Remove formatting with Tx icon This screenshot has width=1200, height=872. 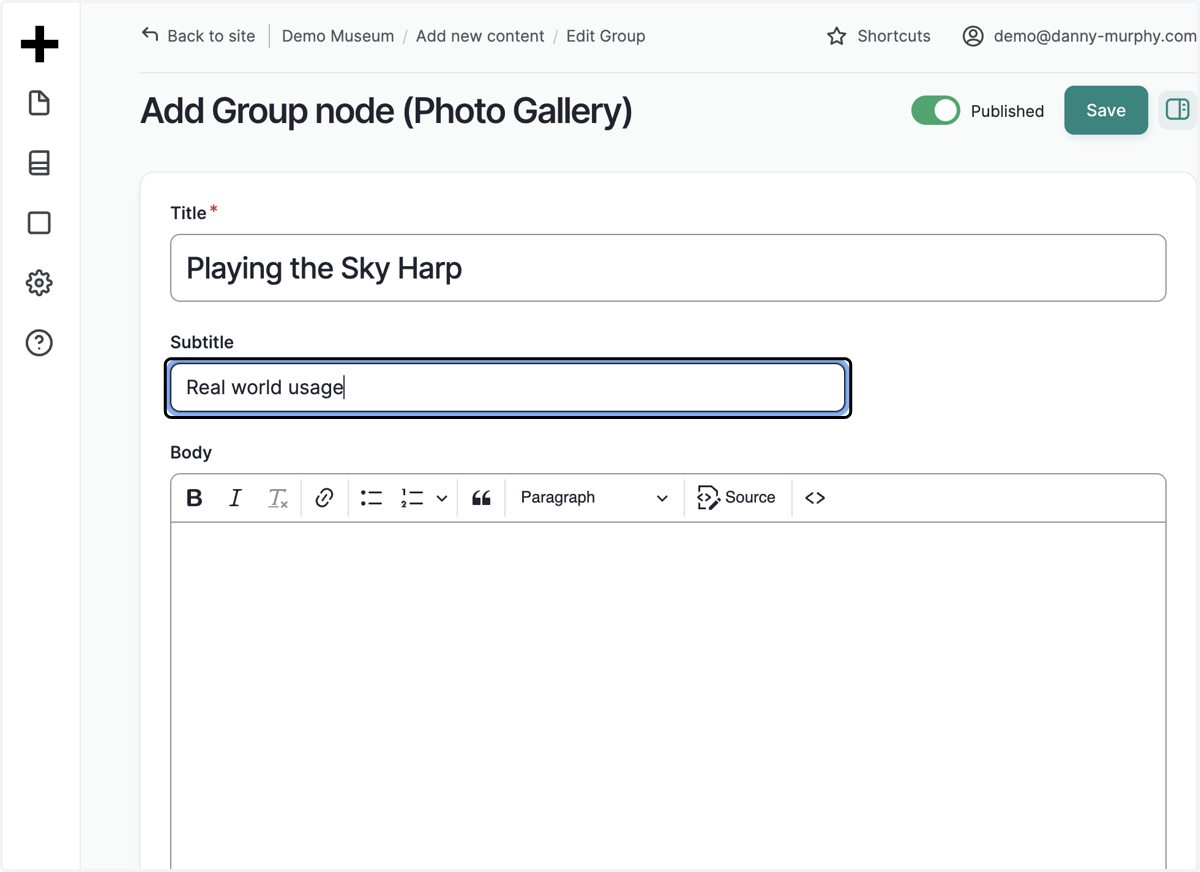point(278,498)
